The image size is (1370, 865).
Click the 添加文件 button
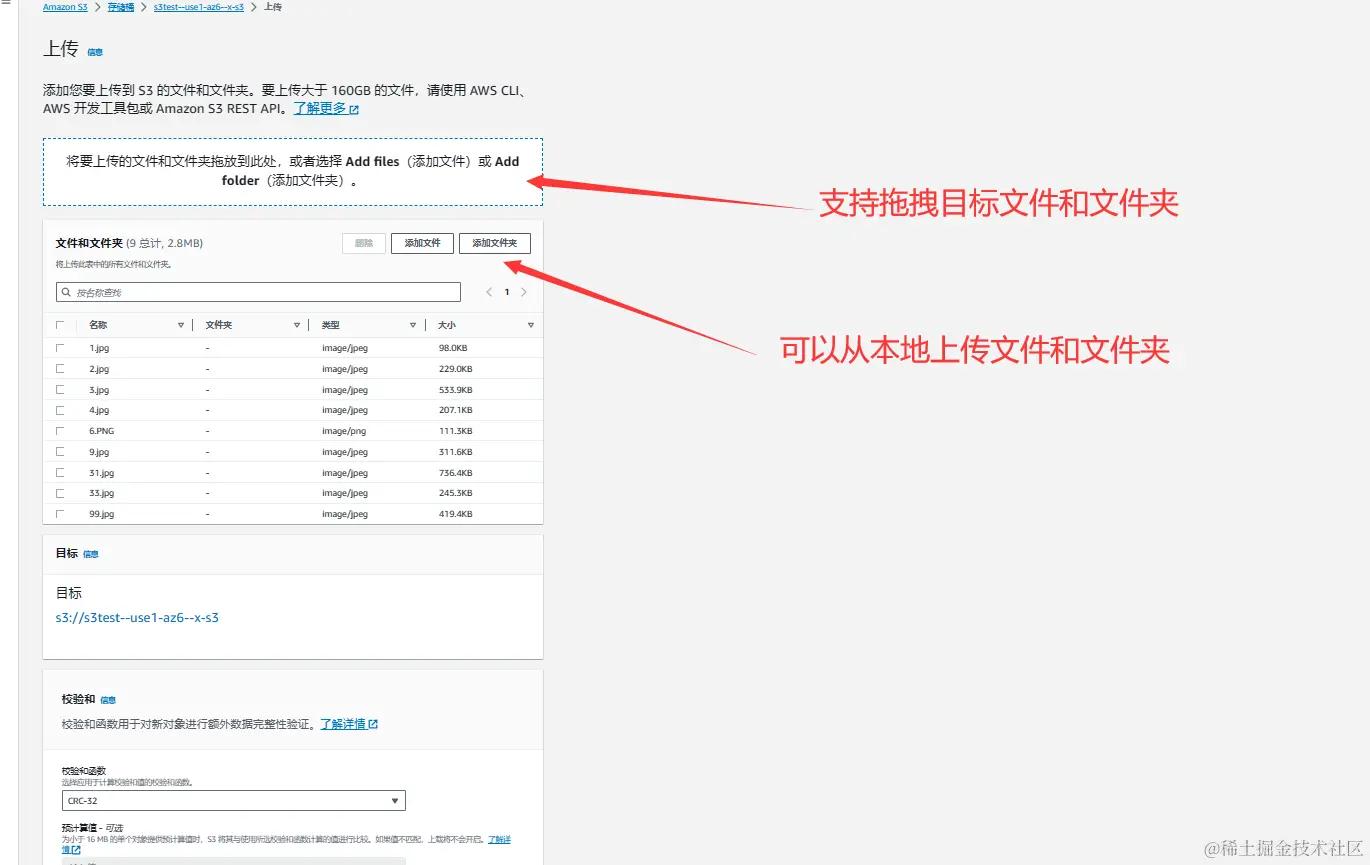pos(422,243)
